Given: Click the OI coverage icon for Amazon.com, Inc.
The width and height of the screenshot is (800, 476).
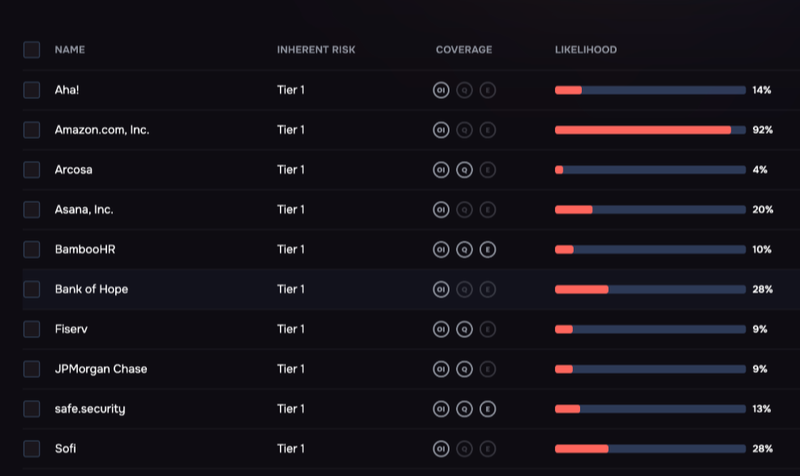Looking at the screenshot, I should pyautogui.click(x=441, y=130).
